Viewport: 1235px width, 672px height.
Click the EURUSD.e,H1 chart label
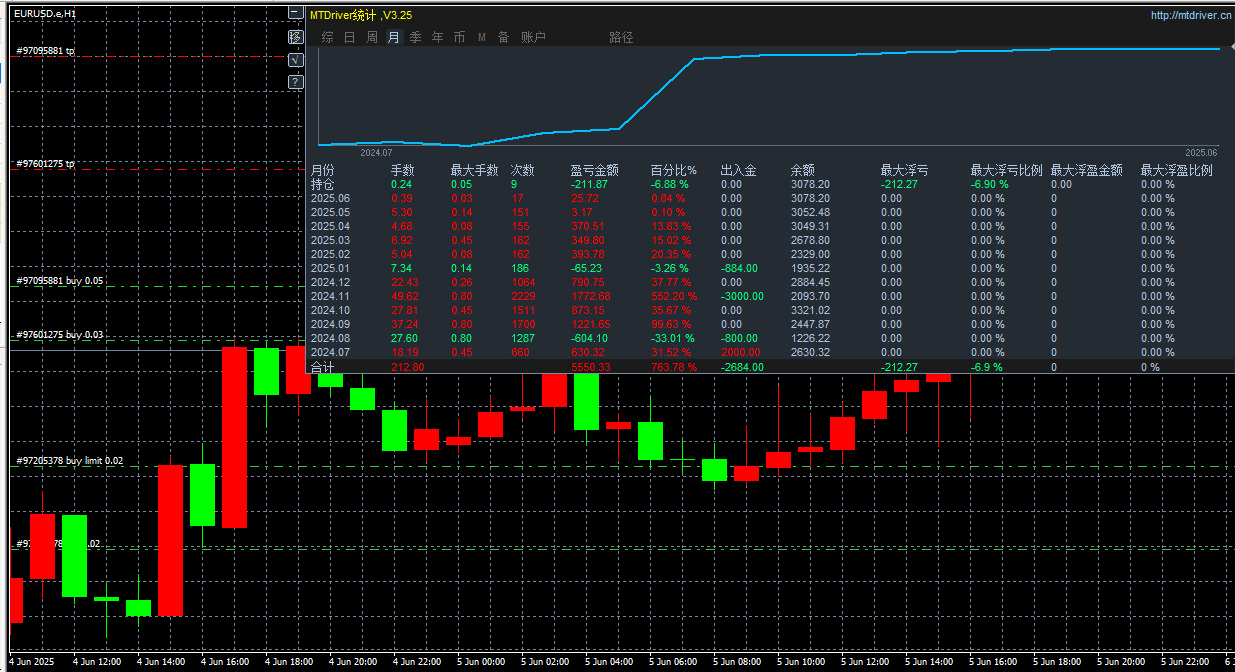(x=43, y=14)
